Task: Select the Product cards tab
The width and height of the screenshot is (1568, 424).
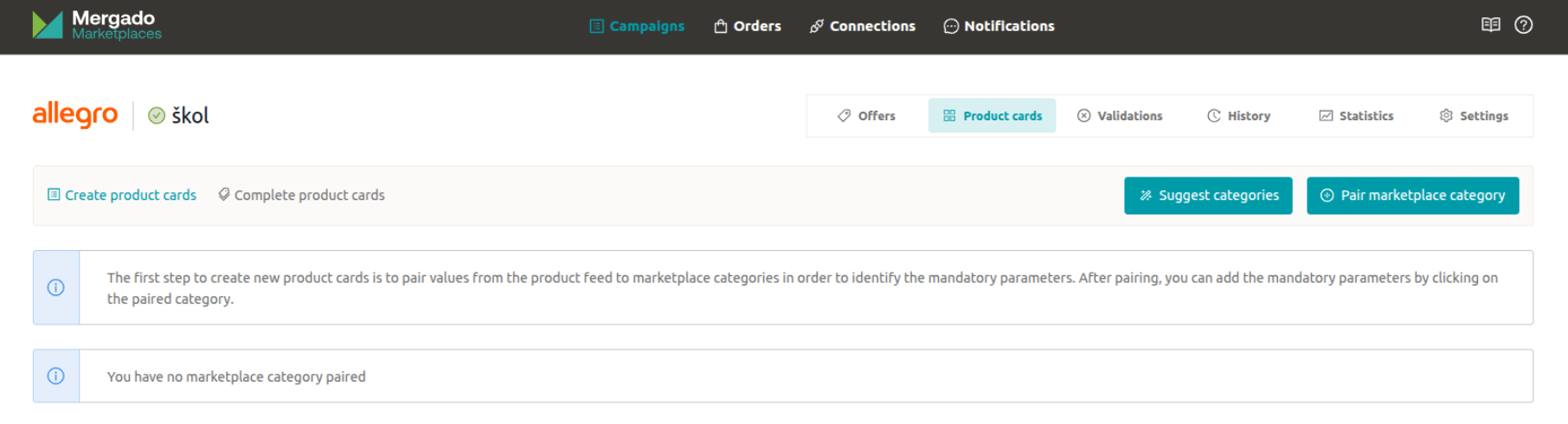Action: (x=992, y=116)
